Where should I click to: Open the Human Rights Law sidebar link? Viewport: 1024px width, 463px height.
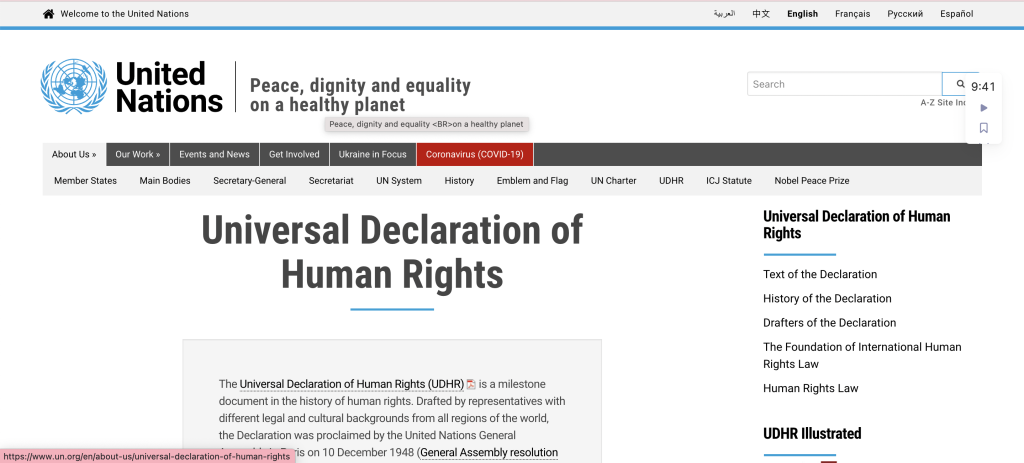tap(810, 389)
